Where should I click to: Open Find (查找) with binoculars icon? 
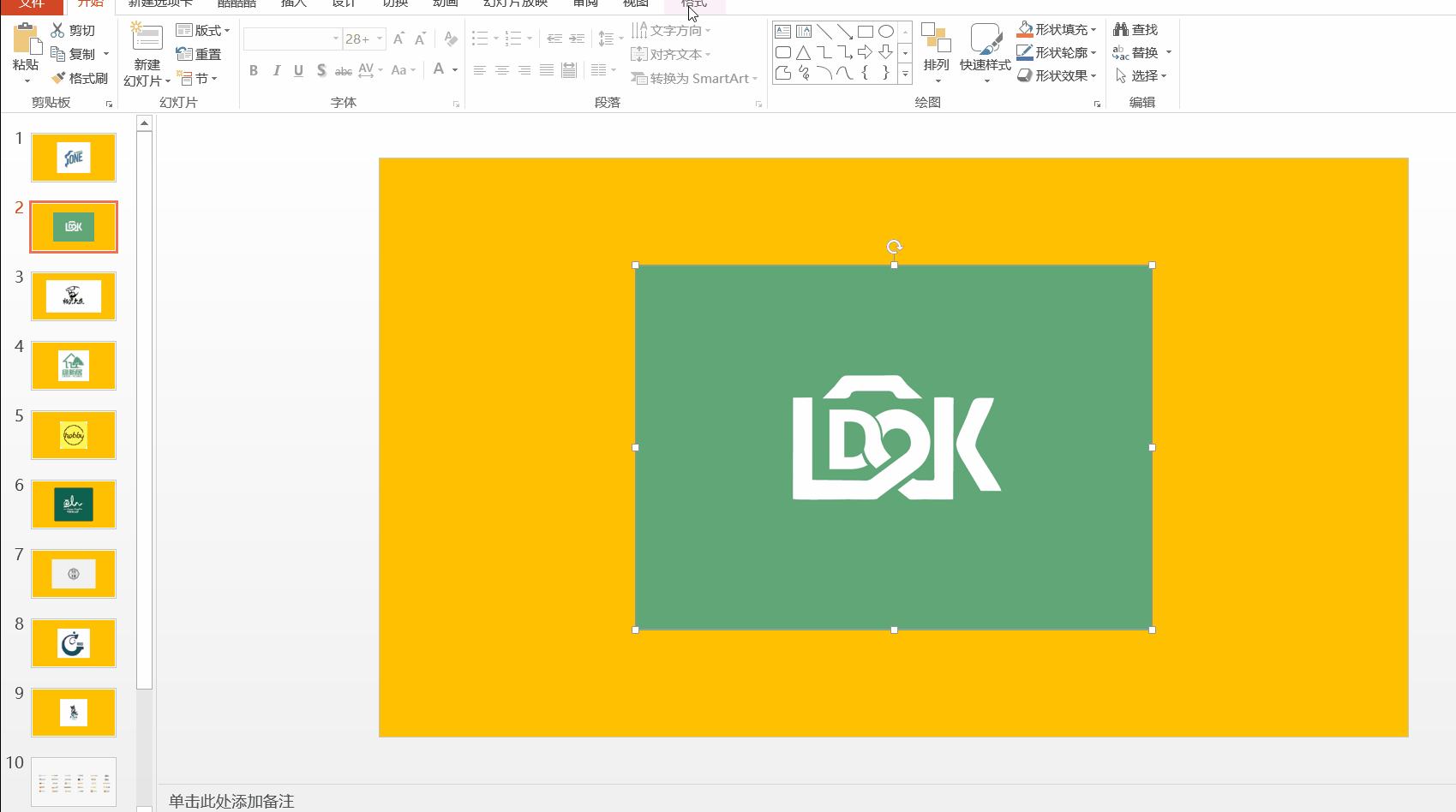[x=1135, y=30]
